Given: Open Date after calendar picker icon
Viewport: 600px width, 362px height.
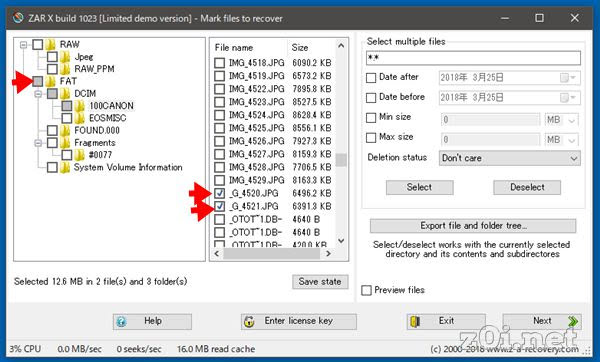Looking at the screenshot, I should pyautogui.click(x=568, y=78).
